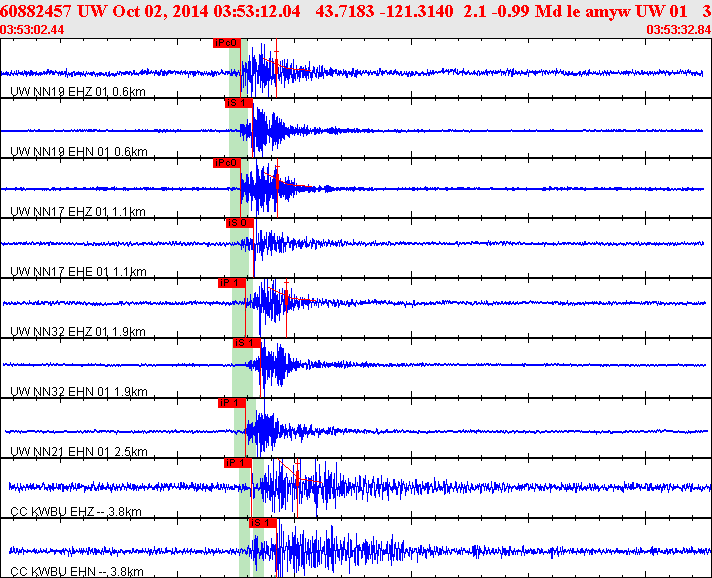Click the end time 03:53:32.84
Image resolution: width=712 pixels, height=578 pixels.
coord(679,30)
